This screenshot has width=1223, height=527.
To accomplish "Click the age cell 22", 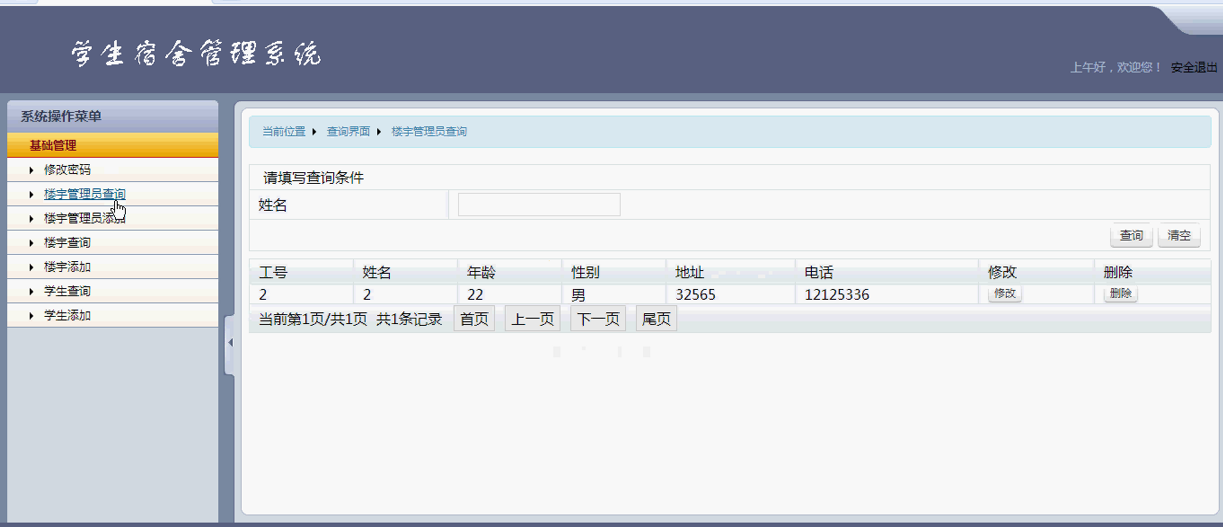I will 475,295.
